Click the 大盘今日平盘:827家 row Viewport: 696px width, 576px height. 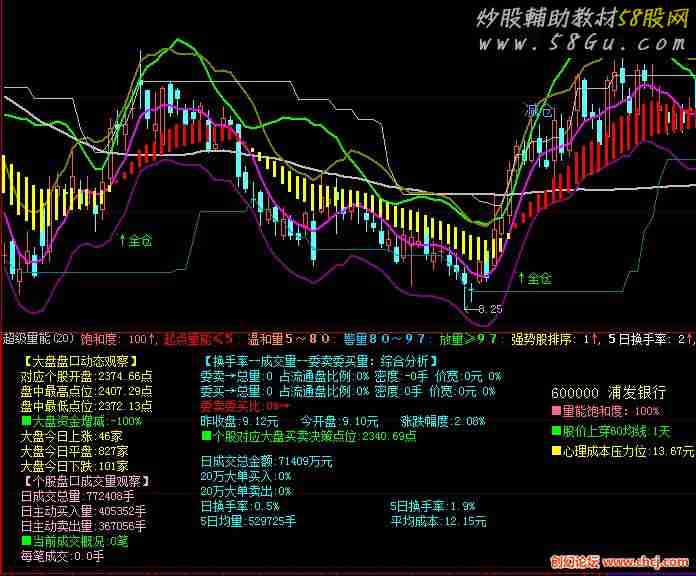pyautogui.click(x=75, y=451)
